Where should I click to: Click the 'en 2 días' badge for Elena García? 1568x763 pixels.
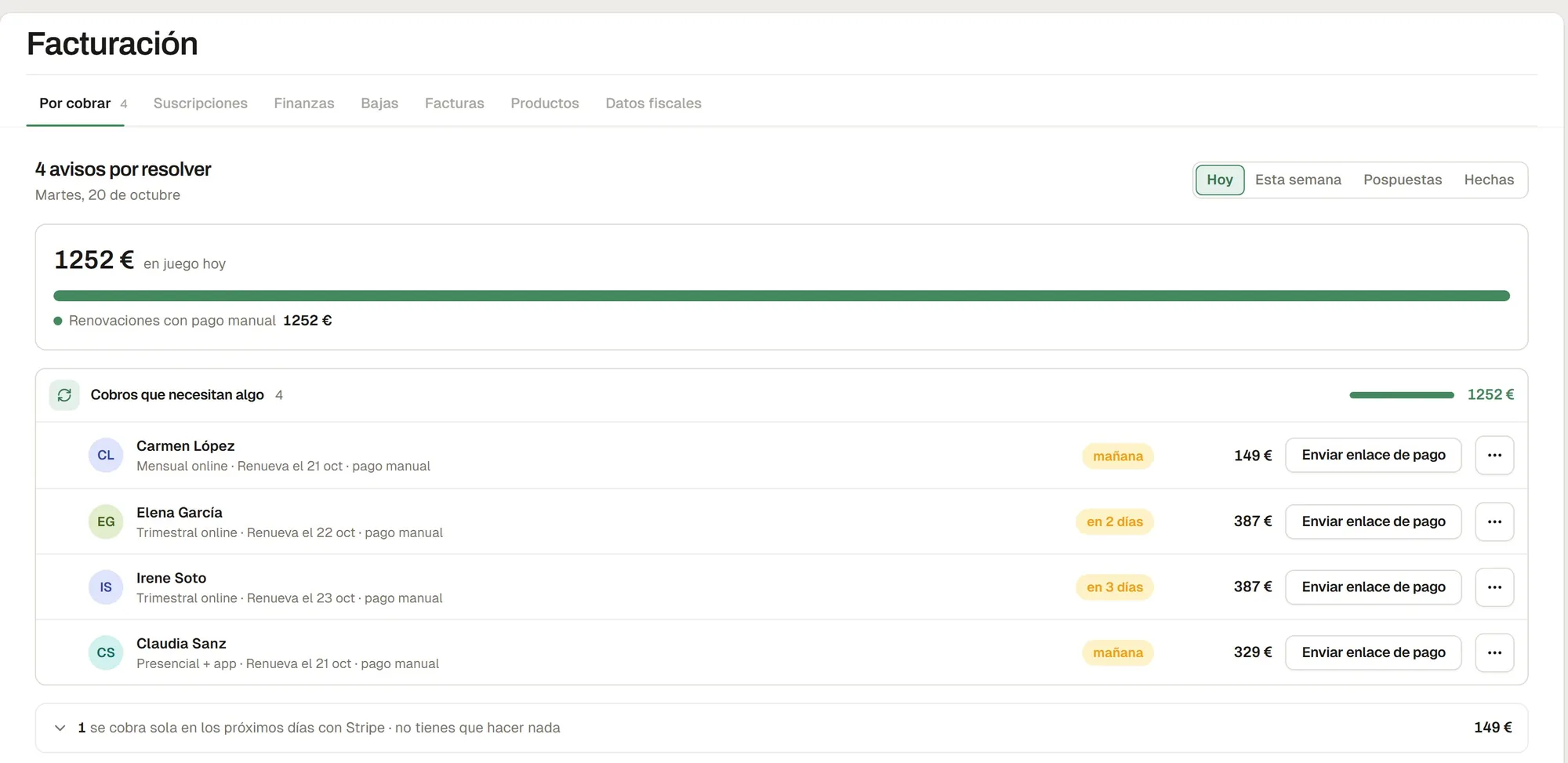(1115, 521)
